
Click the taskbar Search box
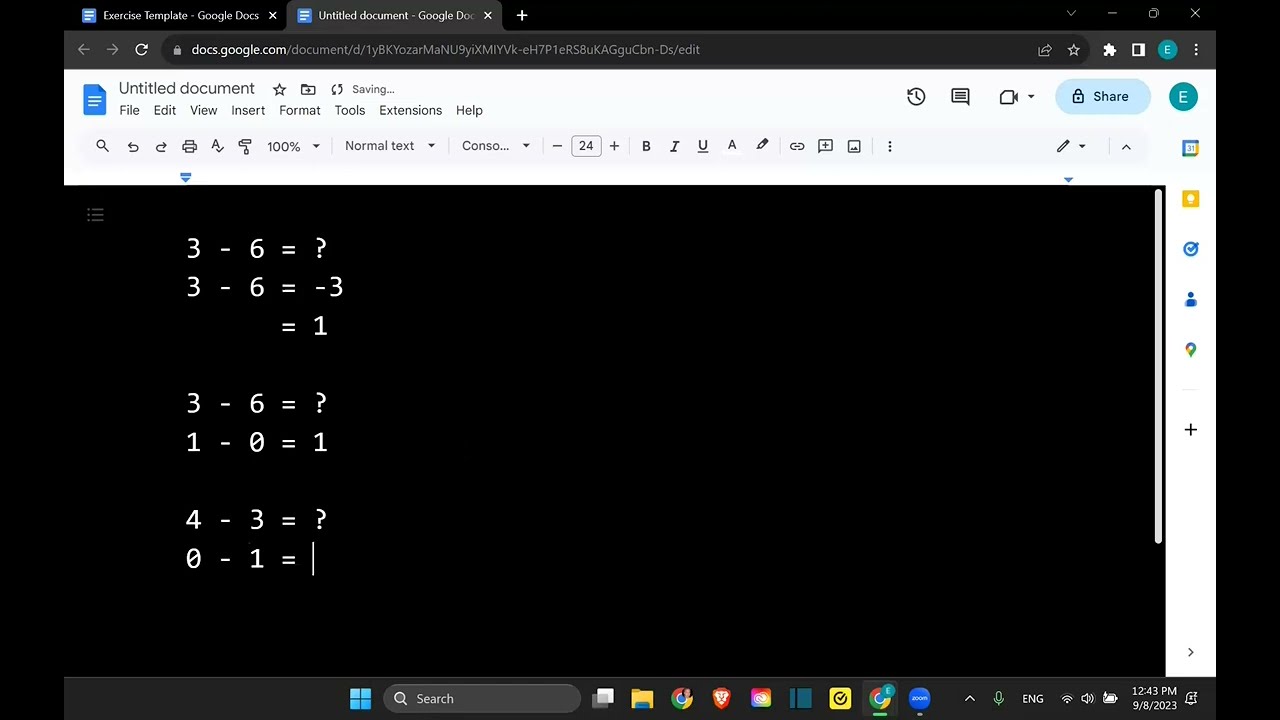[482, 699]
